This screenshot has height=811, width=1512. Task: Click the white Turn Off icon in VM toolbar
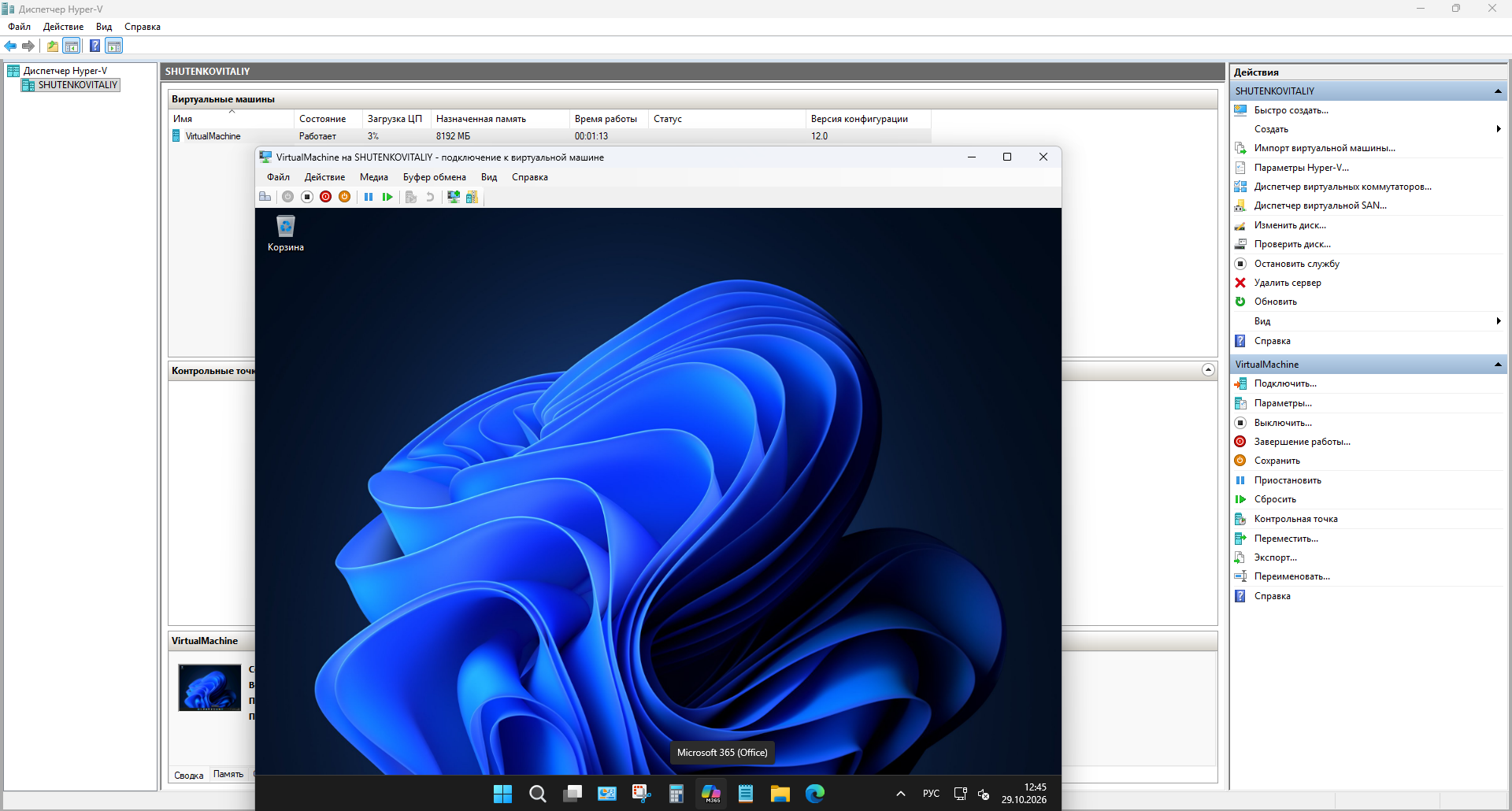coord(307,197)
